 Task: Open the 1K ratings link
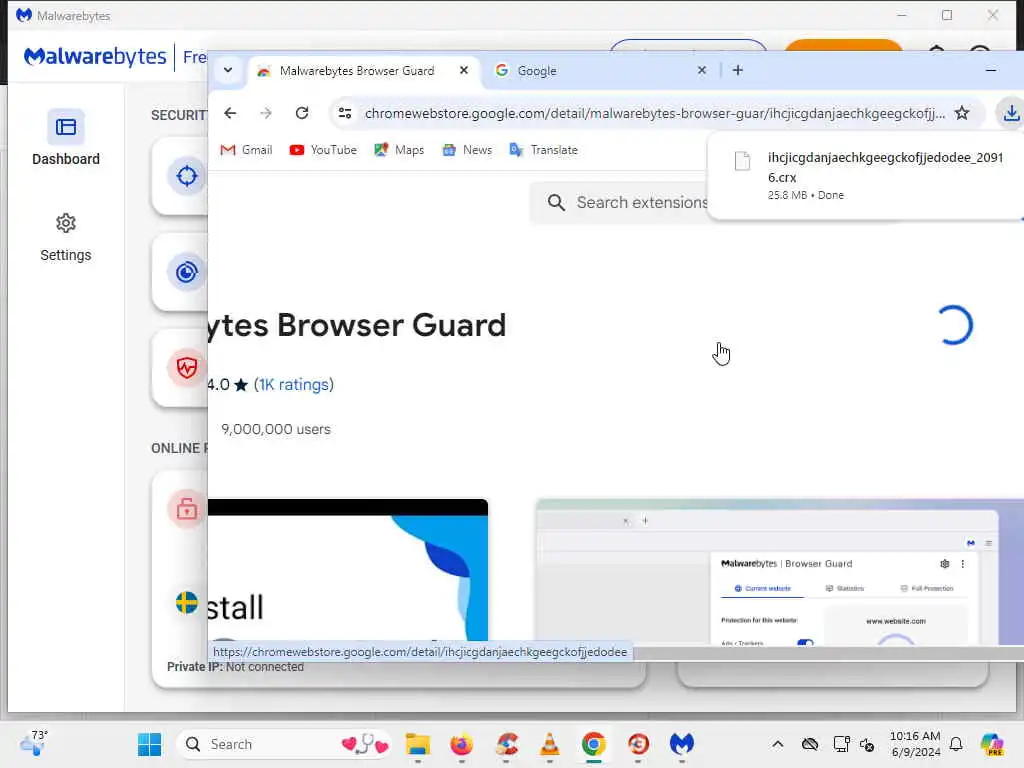tap(293, 385)
